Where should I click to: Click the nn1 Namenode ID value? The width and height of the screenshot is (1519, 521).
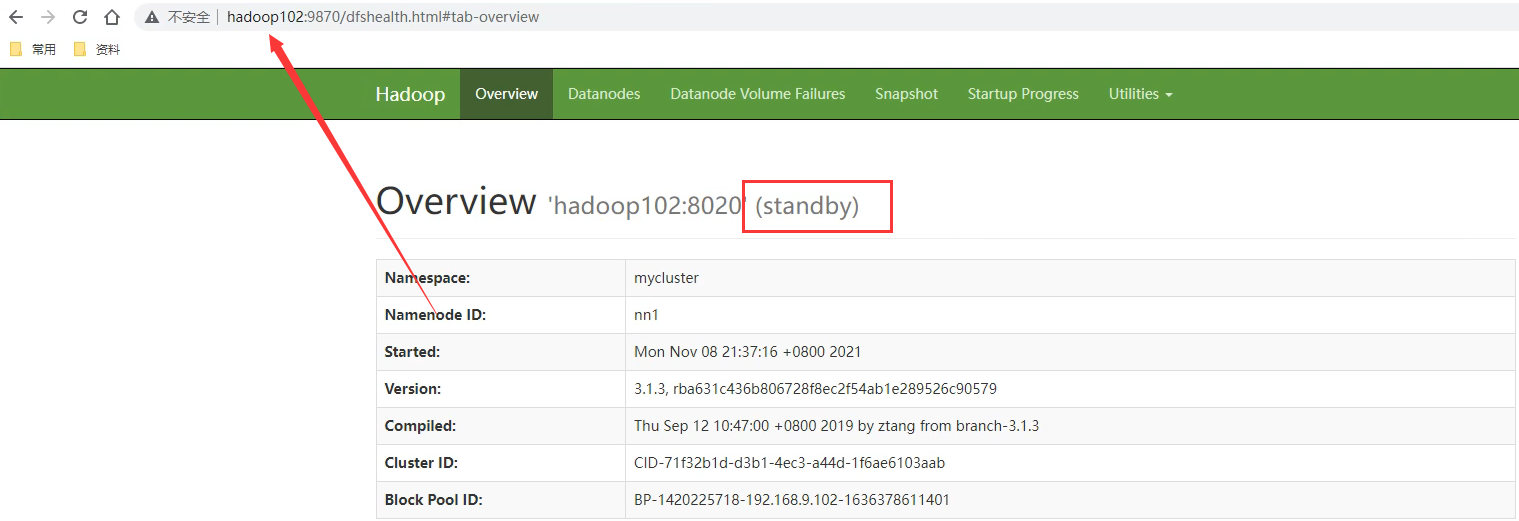pos(646,315)
